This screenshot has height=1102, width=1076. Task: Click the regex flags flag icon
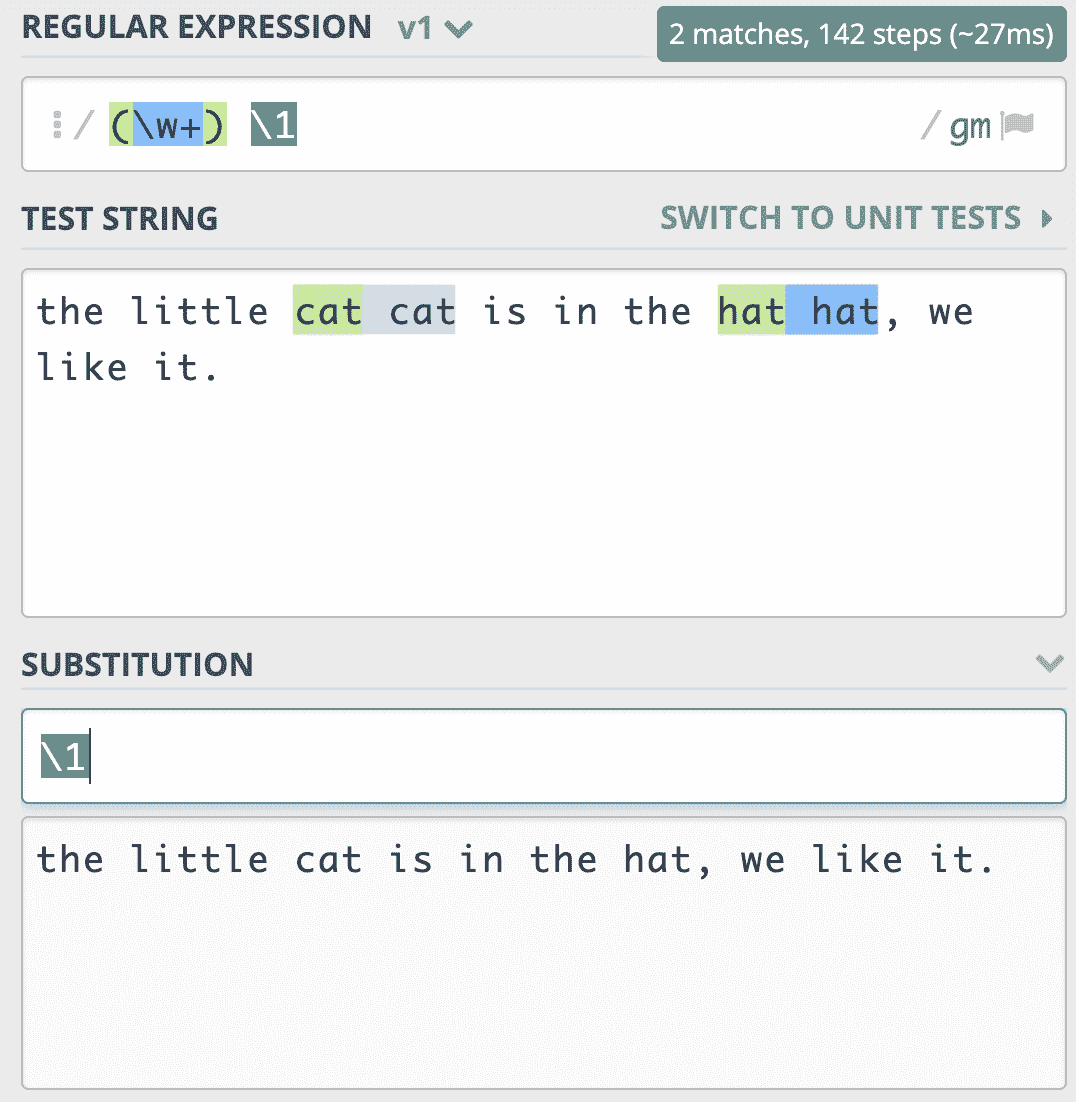tap(1018, 126)
